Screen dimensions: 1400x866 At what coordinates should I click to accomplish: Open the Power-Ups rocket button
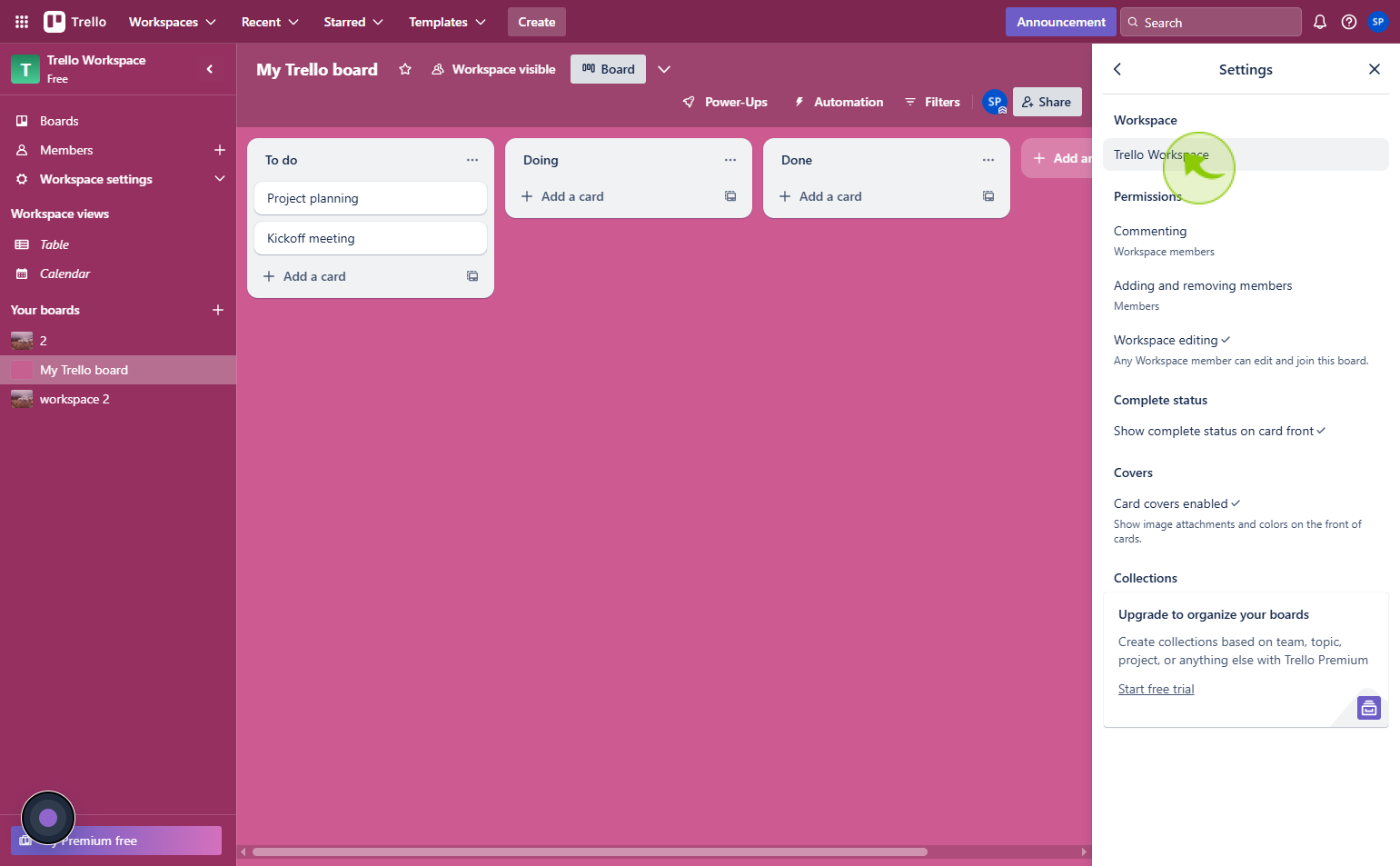coord(725,102)
